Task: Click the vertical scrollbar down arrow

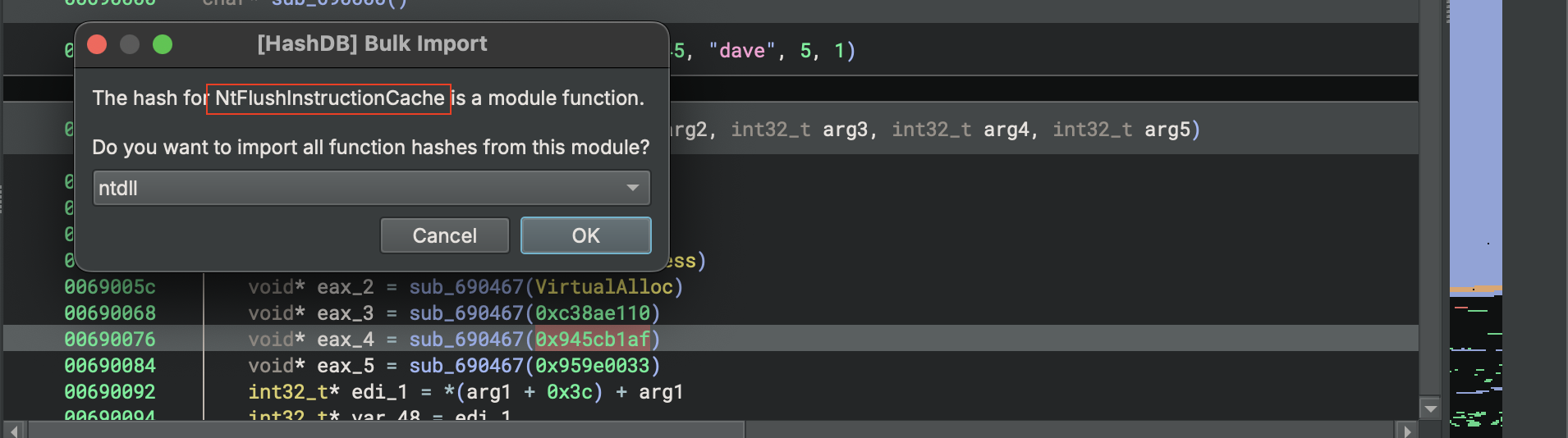Action: [x=1431, y=408]
